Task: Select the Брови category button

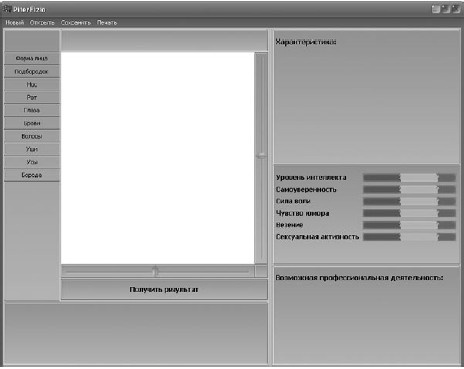Action: (x=32, y=123)
